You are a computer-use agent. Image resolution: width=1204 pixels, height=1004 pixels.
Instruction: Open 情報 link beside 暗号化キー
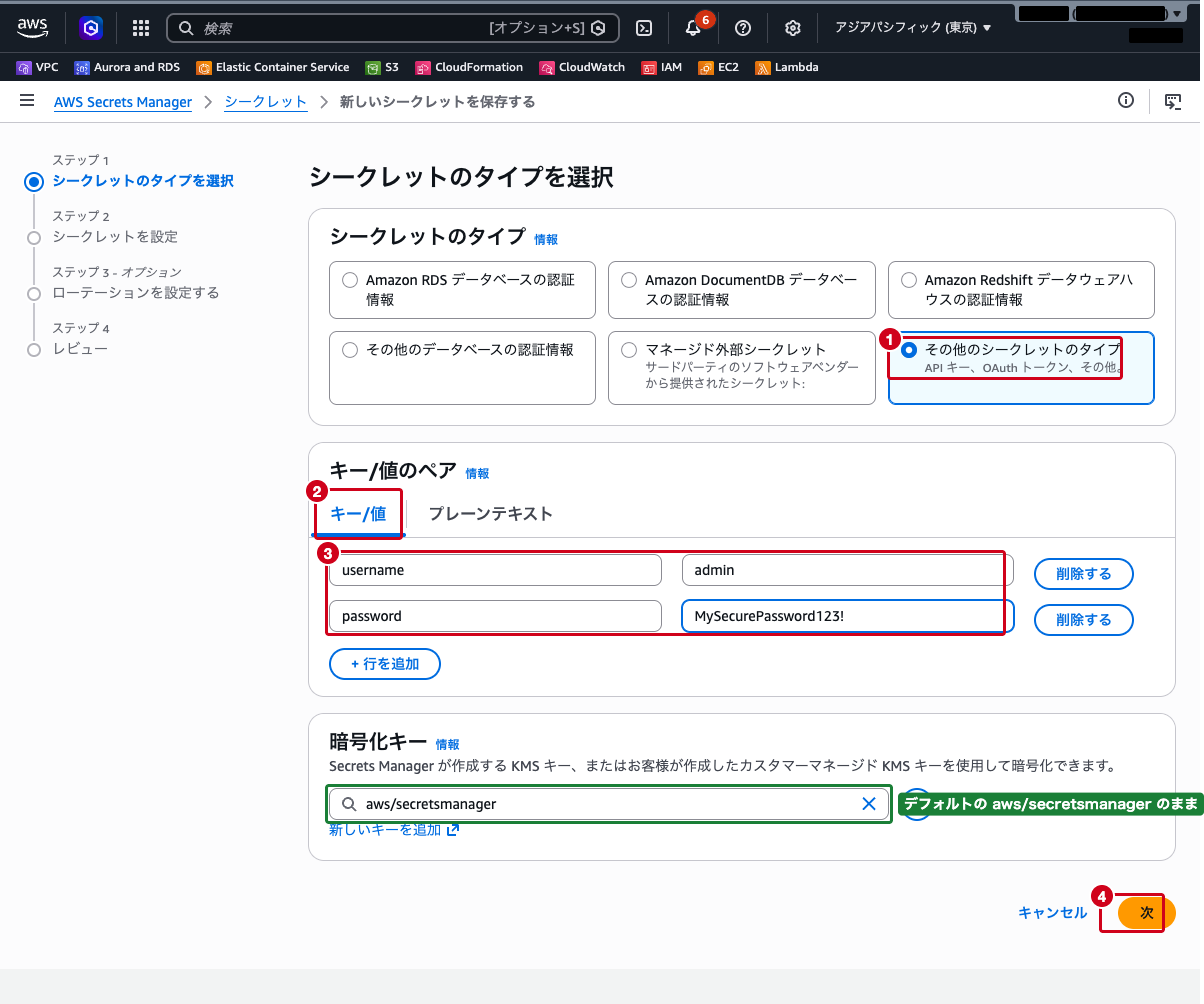447,745
